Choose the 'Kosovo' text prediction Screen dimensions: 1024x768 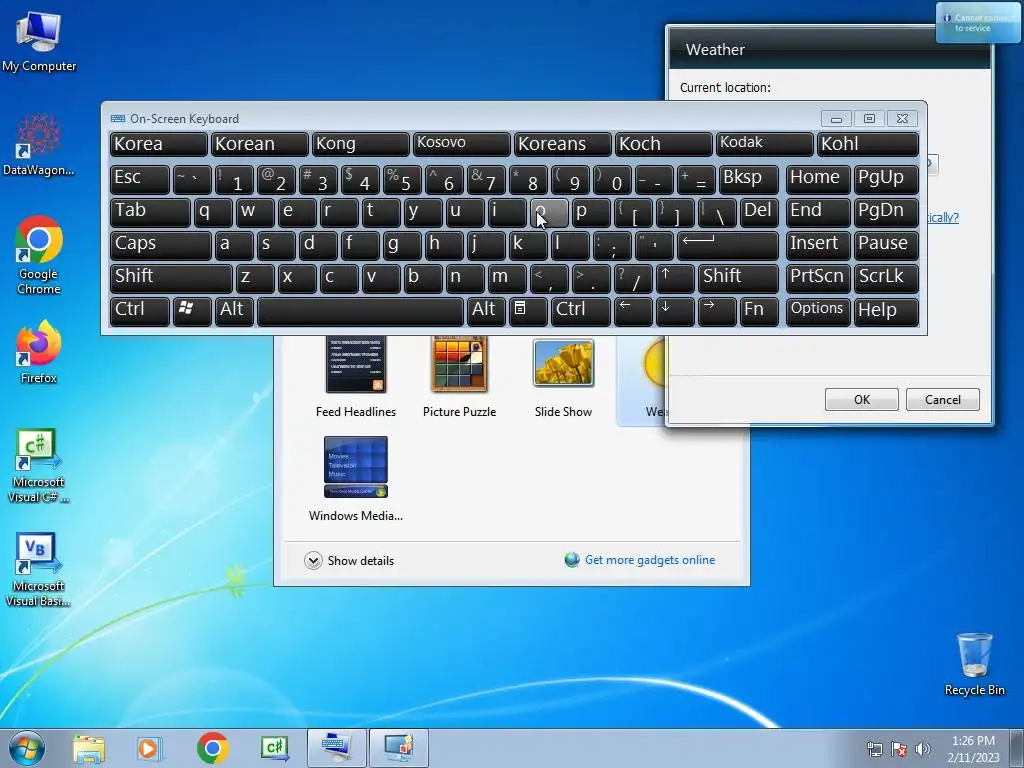(x=462, y=144)
